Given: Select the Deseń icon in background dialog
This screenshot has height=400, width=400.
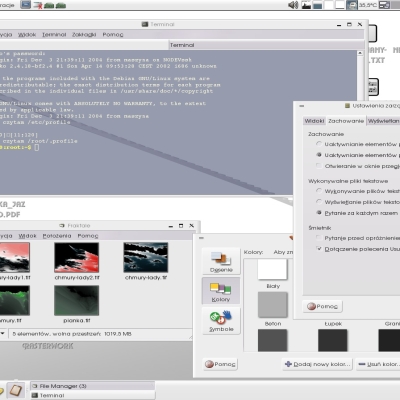Looking at the screenshot, I should tap(221, 262).
